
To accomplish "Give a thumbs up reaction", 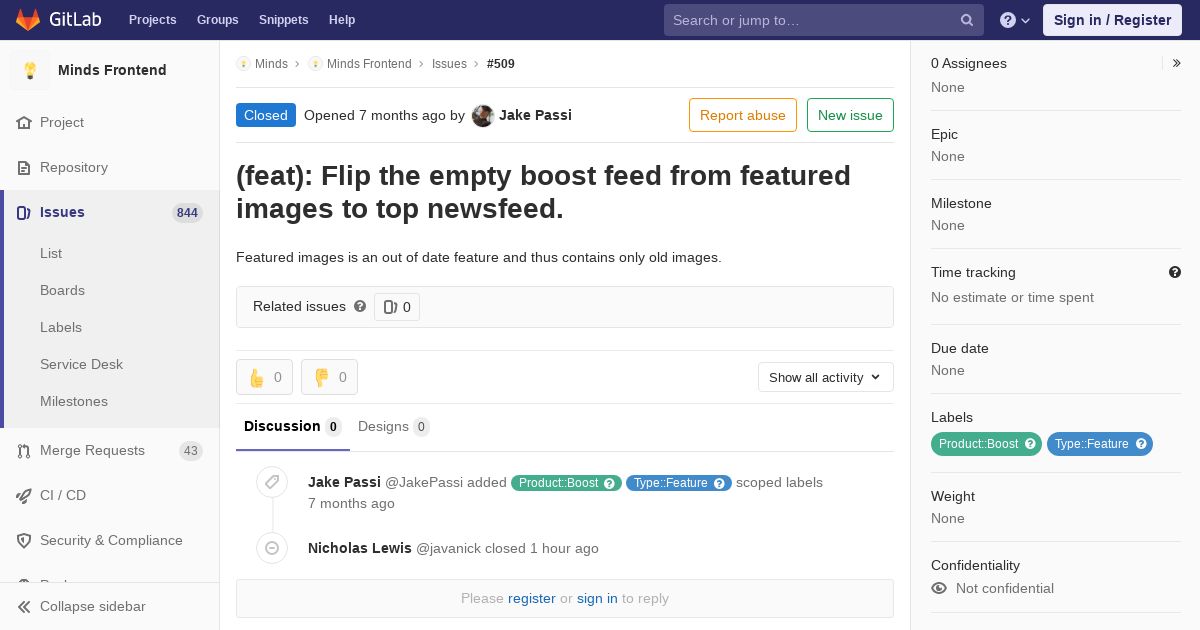I will [x=264, y=377].
